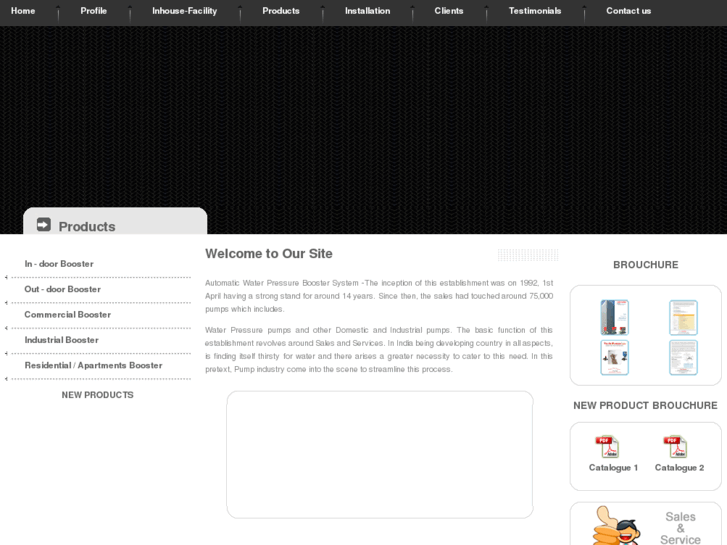Image resolution: width=727 pixels, height=545 pixels.
Task: Click the BROUCHURE heading
Action: [645, 265]
